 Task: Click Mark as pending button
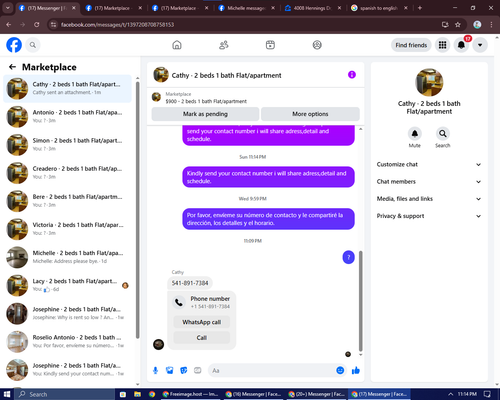tap(205, 114)
